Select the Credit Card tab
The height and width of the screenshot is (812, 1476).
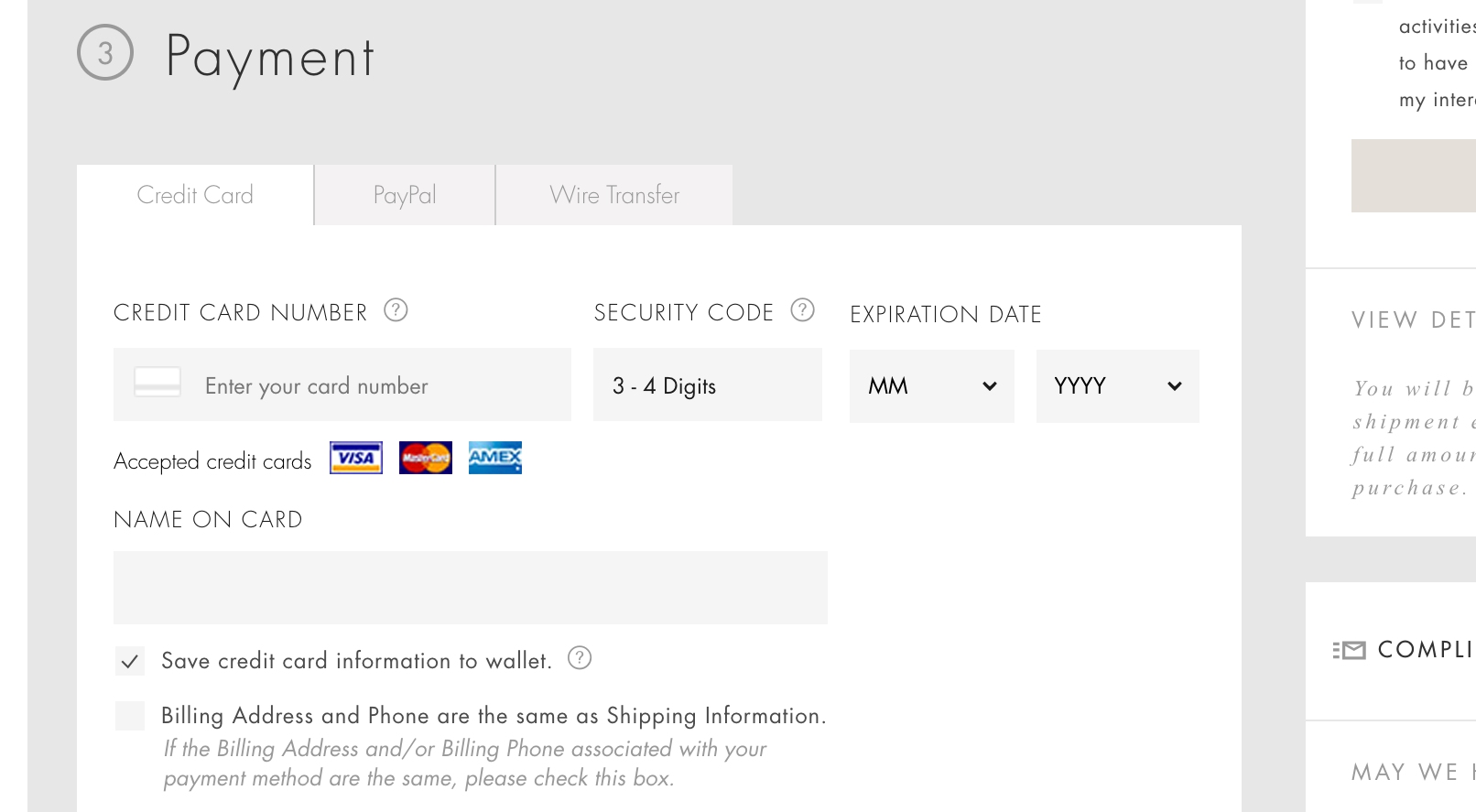point(194,194)
